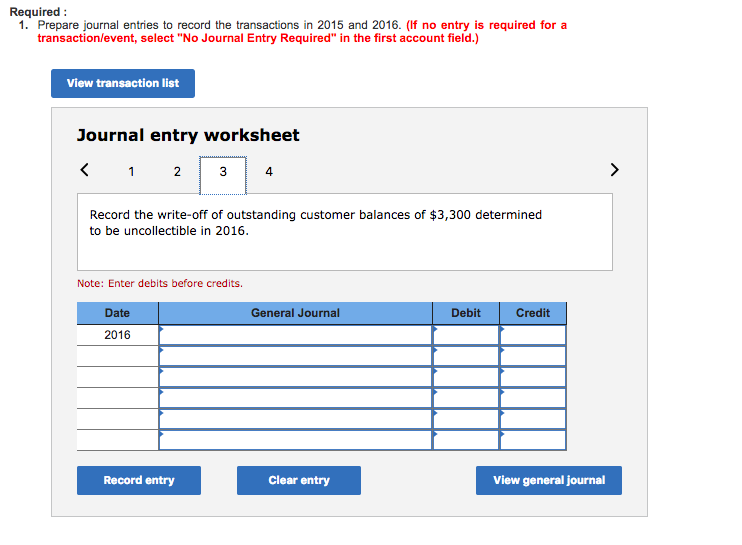Open View general journal
Viewport: 742px width, 545px height.
coord(548,480)
